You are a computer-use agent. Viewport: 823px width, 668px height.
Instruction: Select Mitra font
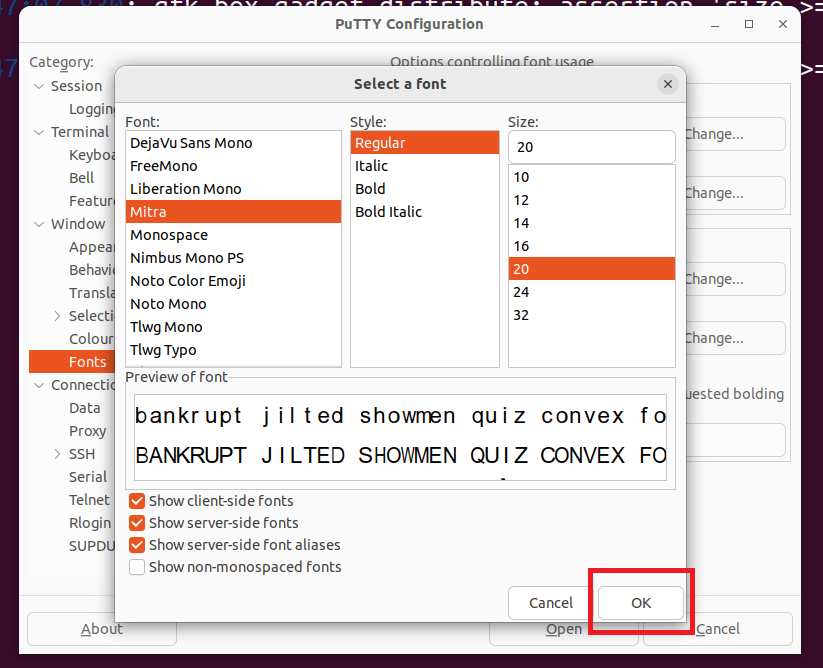tap(234, 212)
